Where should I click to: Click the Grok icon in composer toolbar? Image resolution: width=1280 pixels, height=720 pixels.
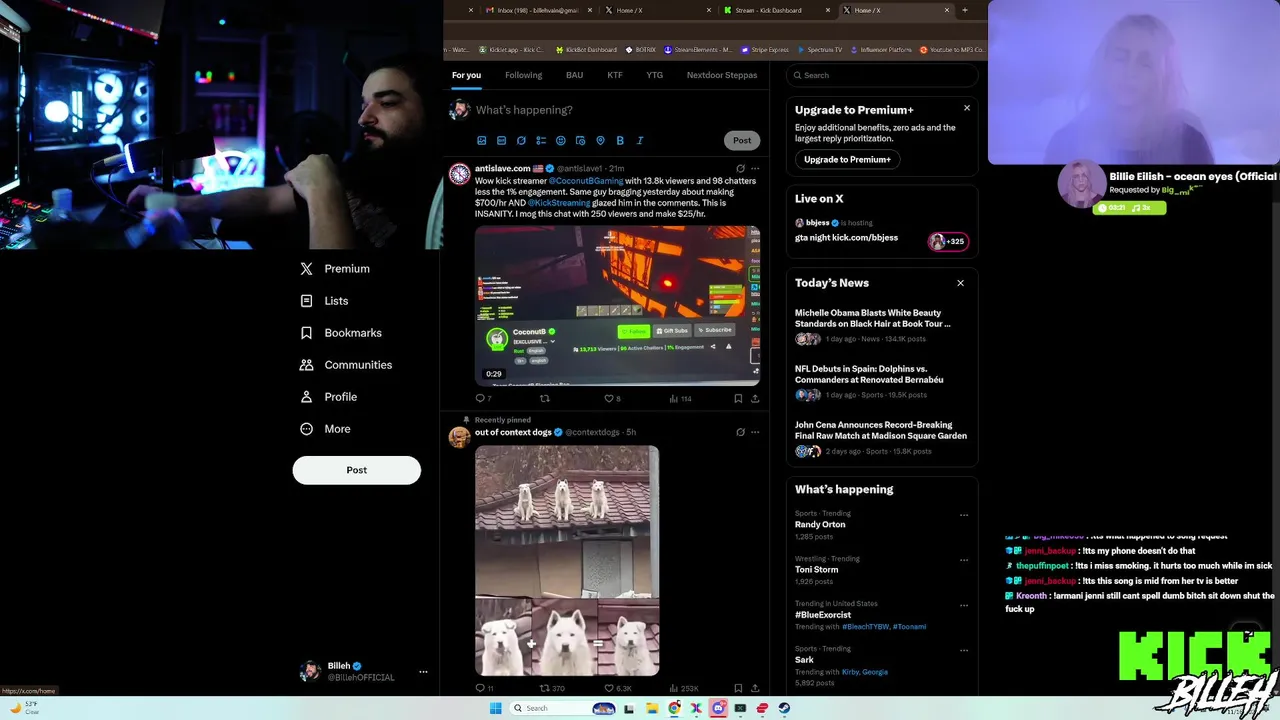pyautogui.click(x=521, y=141)
